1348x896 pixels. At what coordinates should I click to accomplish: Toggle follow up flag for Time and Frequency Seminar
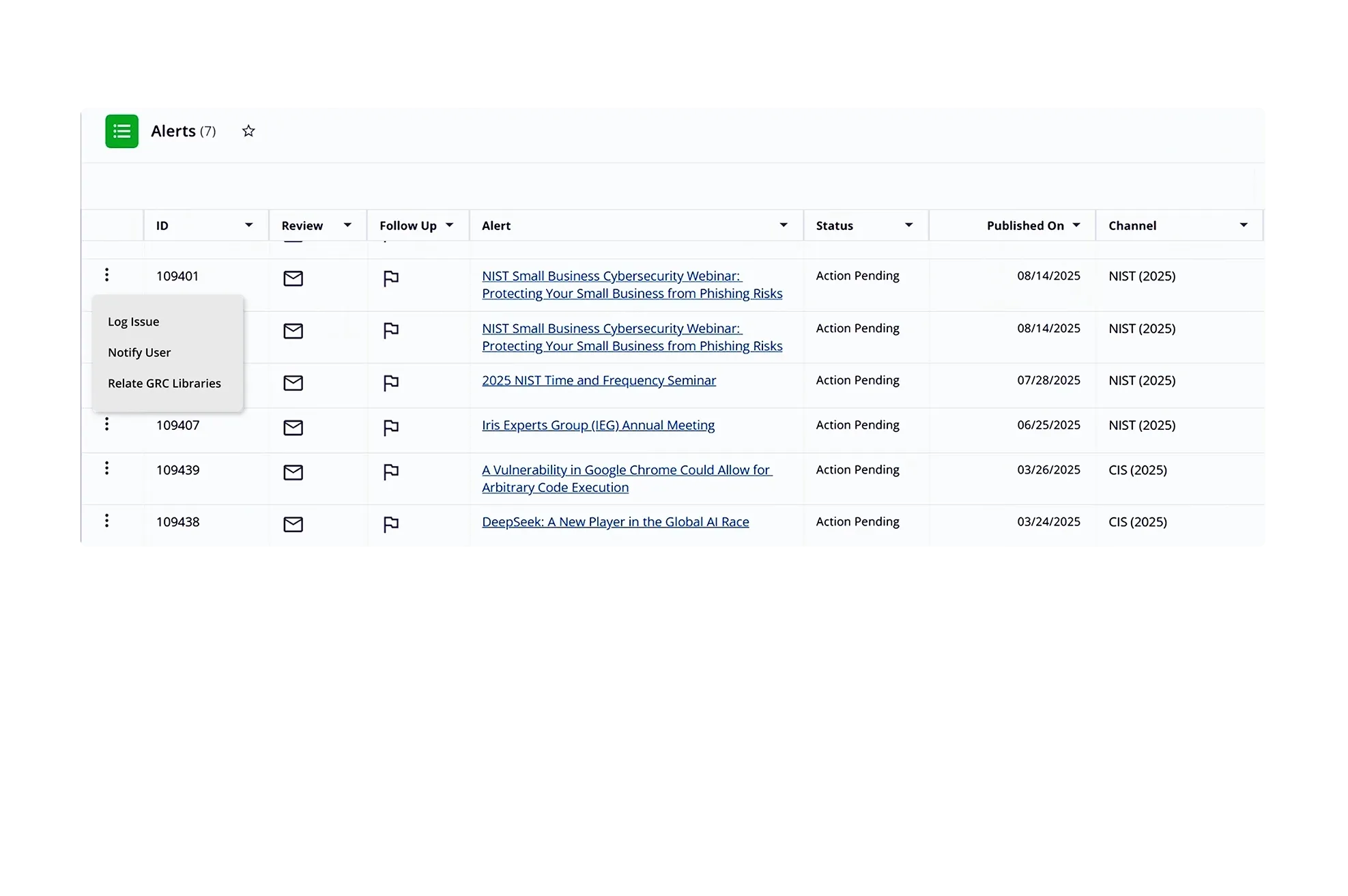[x=390, y=384]
